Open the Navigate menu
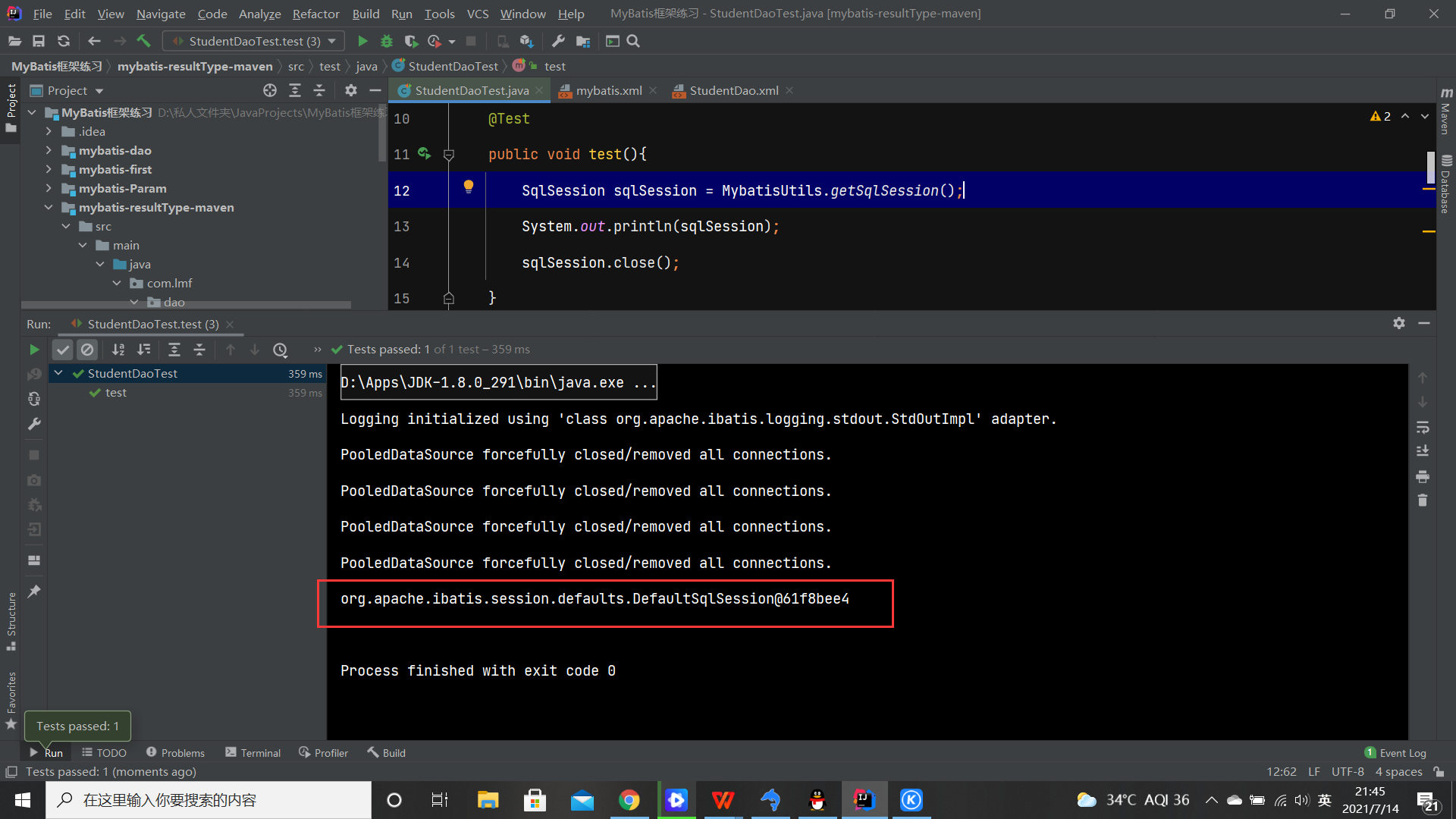 point(160,13)
